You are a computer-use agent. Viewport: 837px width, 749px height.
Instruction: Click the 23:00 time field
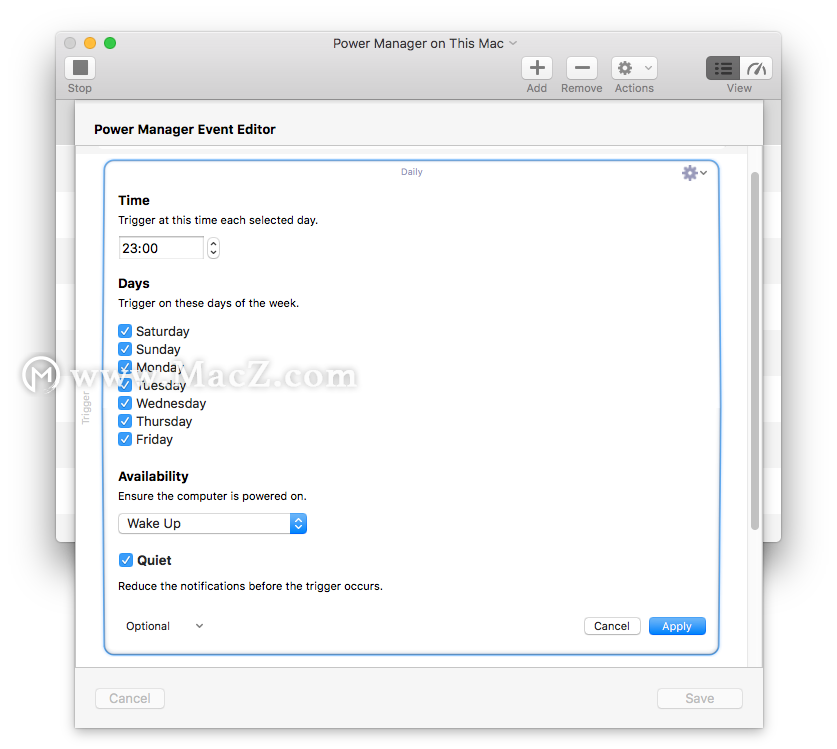tap(161, 248)
